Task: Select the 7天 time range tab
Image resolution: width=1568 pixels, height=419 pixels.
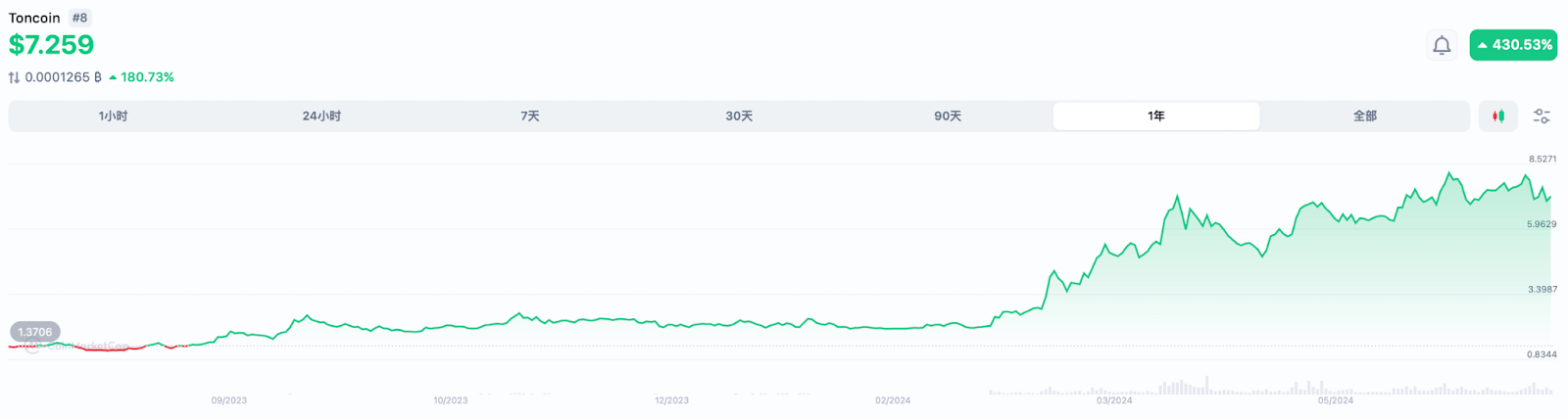Action: tap(530, 116)
